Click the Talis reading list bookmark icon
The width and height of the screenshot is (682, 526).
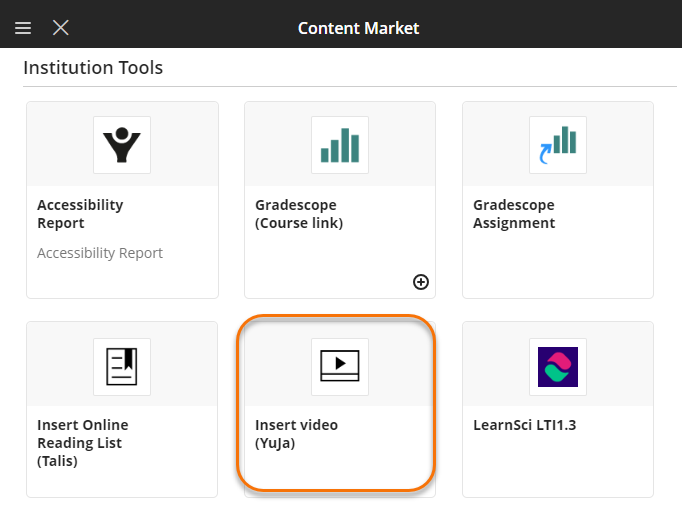(x=122, y=366)
